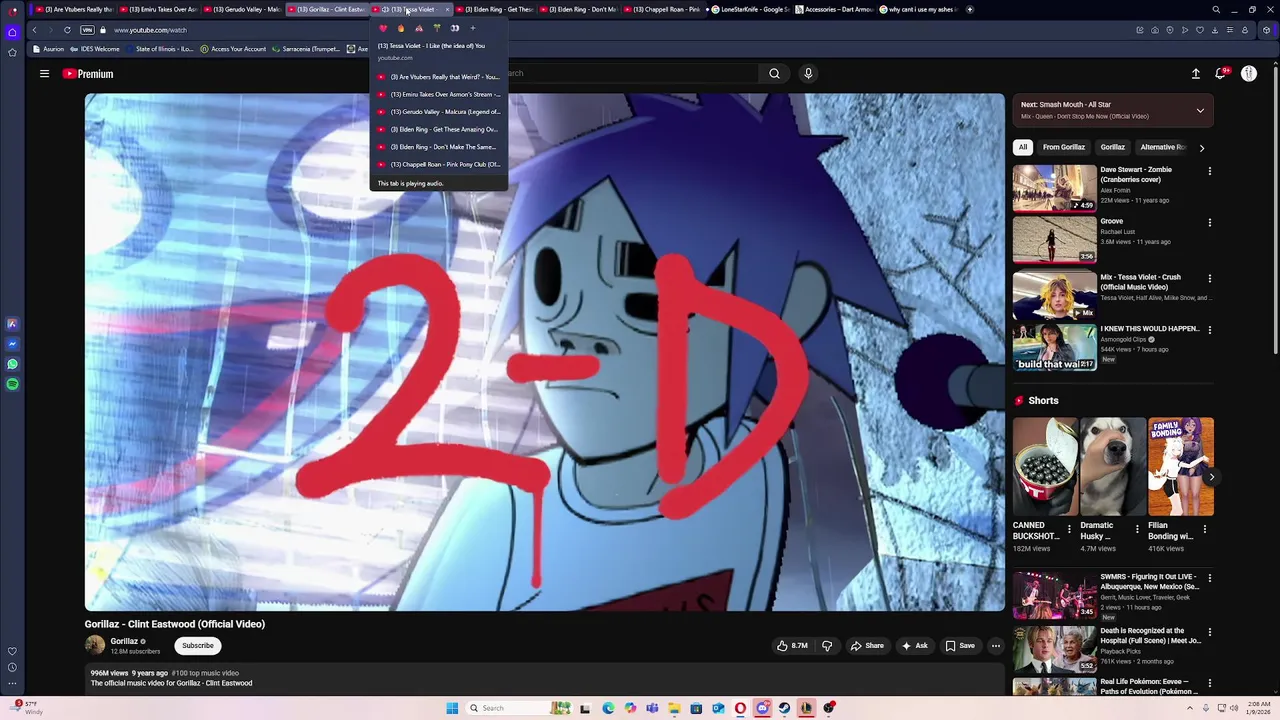
Task: Select the All filter chip
Action: (1023, 147)
